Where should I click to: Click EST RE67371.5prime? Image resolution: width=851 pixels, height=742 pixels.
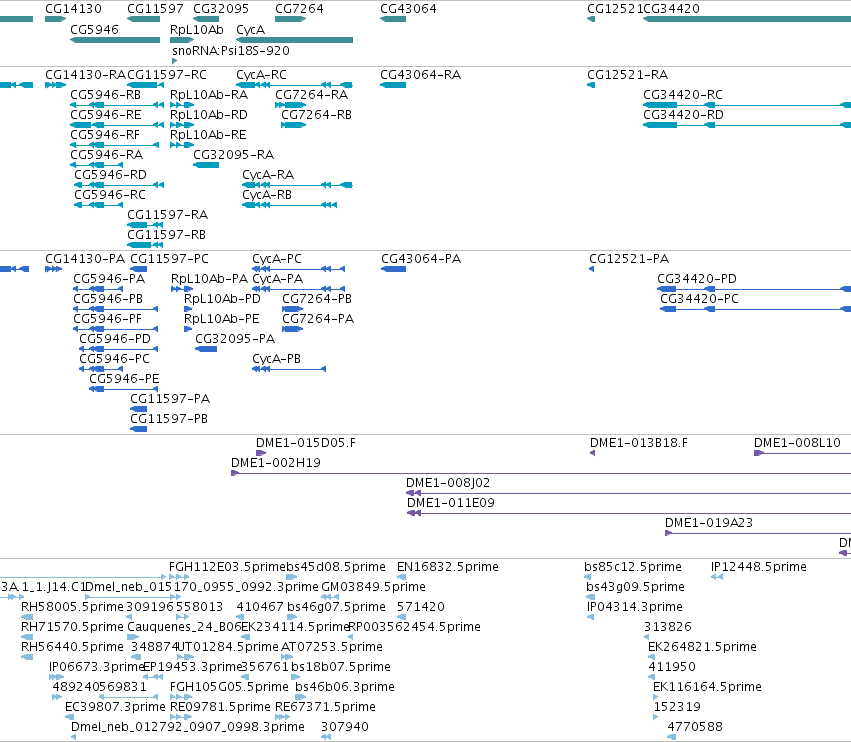[325, 707]
